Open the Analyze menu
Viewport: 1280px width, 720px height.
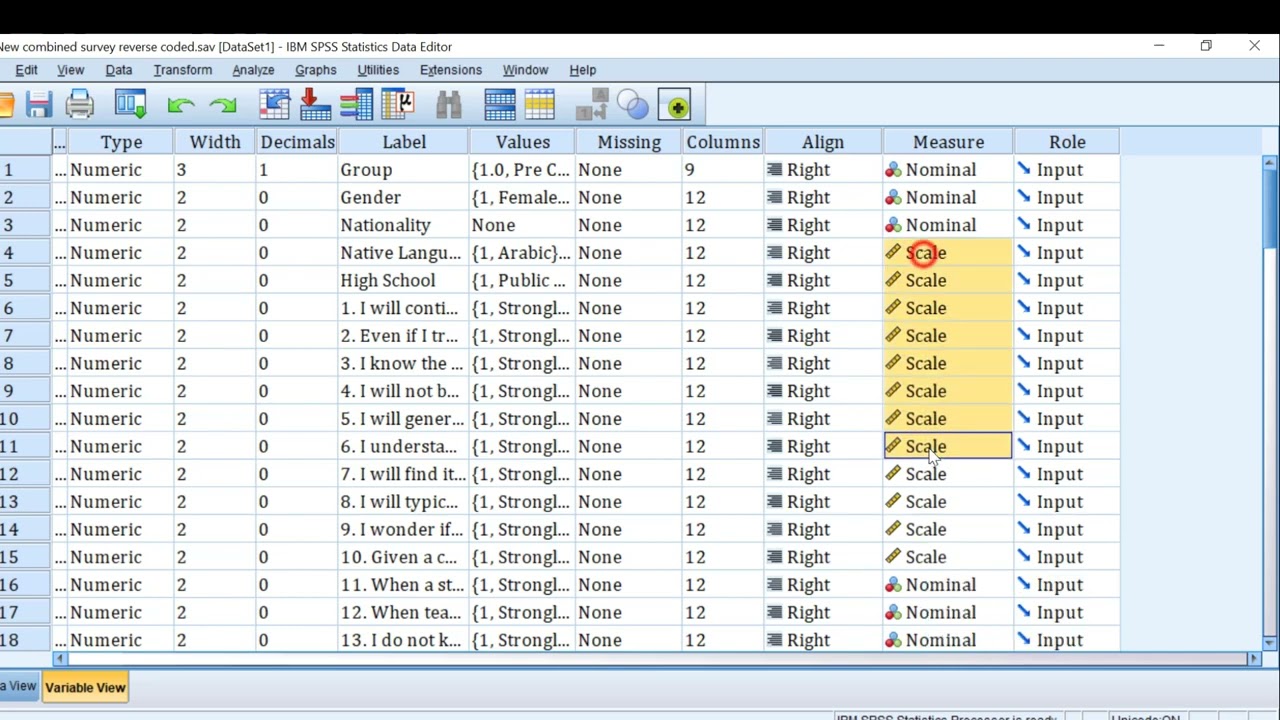[253, 70]
